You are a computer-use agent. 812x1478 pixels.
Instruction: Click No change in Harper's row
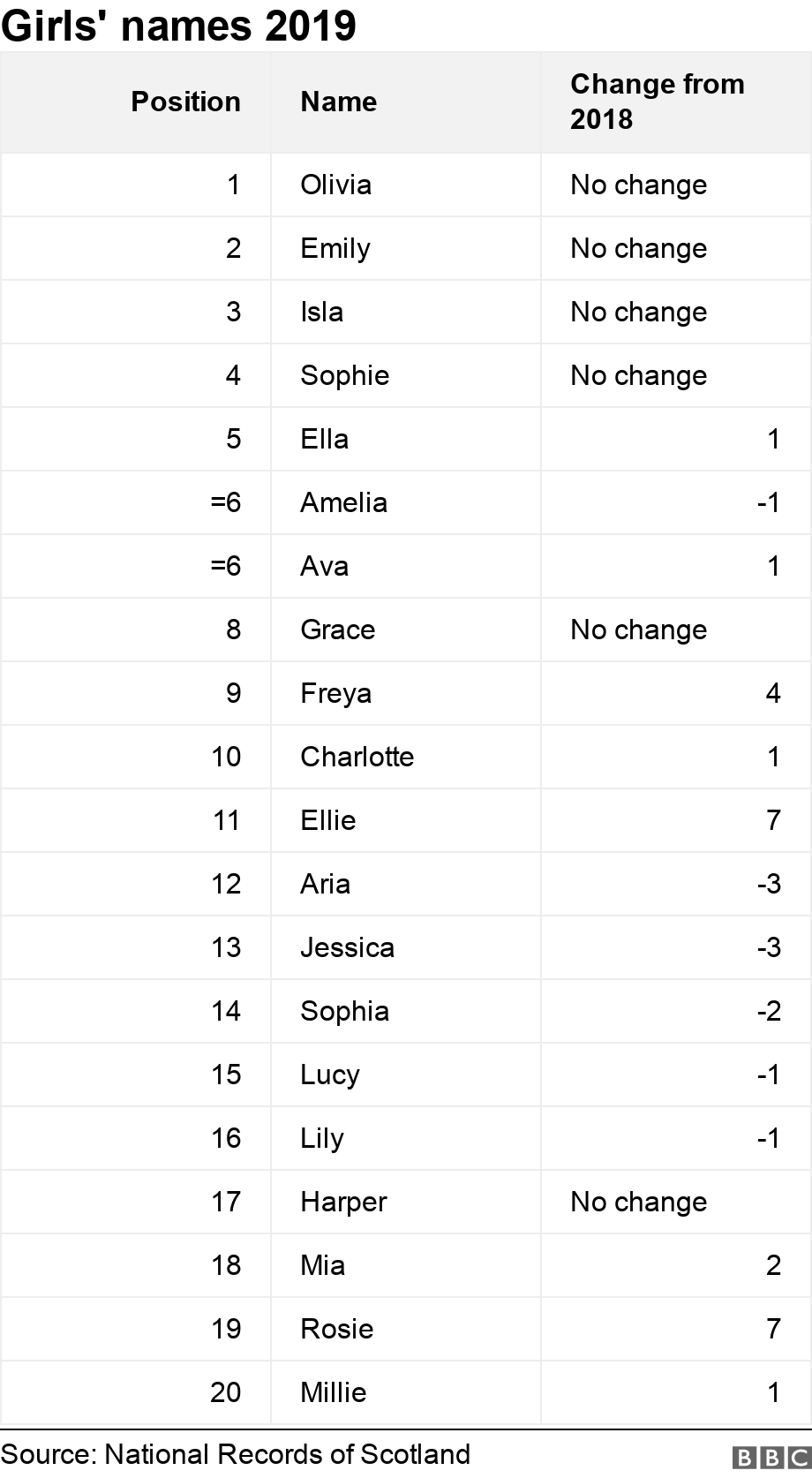click(x=638, y=1202)
